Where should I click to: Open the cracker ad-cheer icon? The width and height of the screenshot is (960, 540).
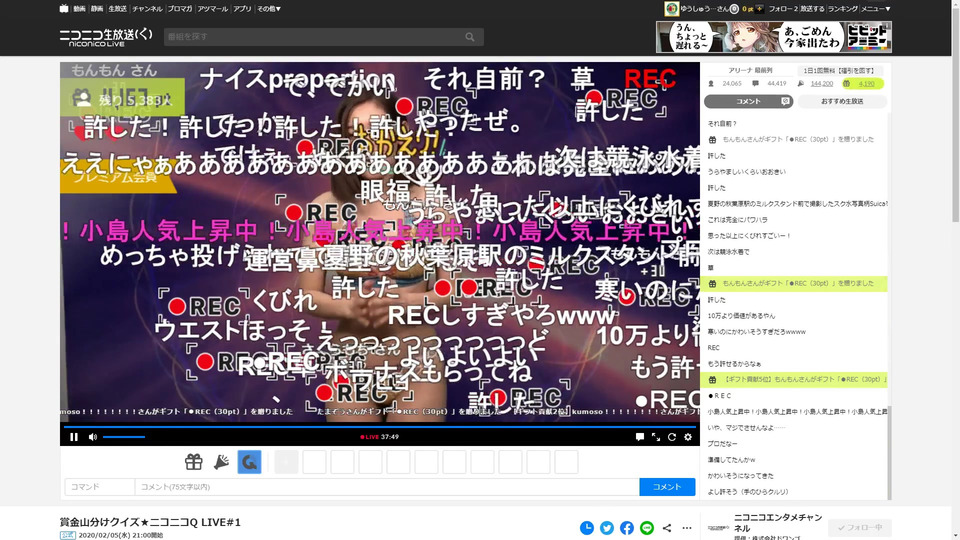tap(221, 462)
